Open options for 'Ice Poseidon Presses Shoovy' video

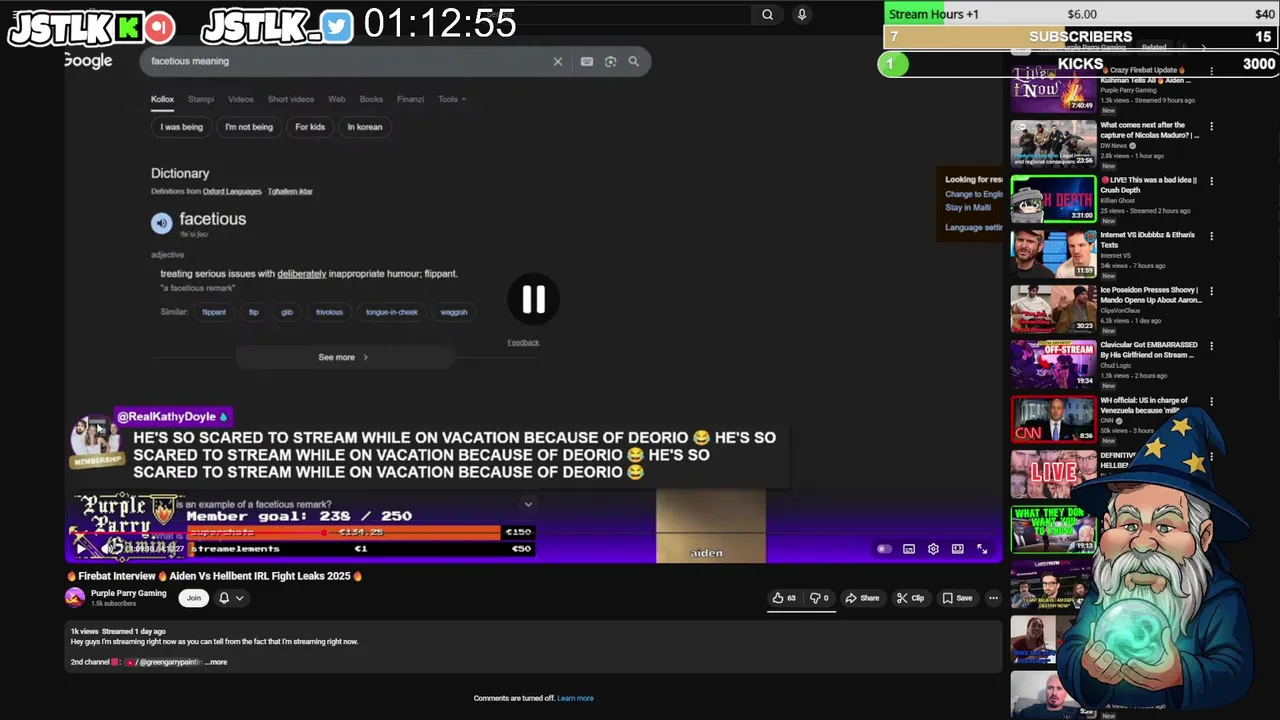point(1211,292)
